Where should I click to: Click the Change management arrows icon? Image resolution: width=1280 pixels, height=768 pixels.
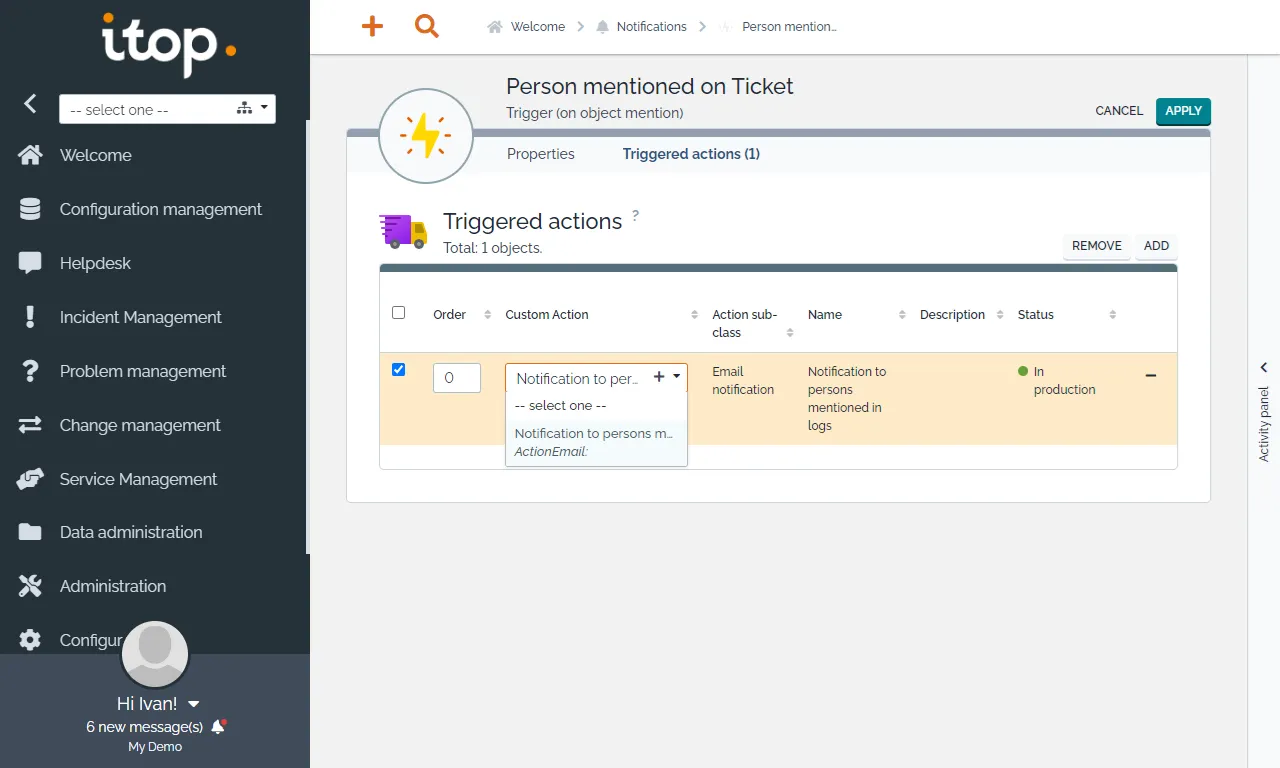(30, 425)
